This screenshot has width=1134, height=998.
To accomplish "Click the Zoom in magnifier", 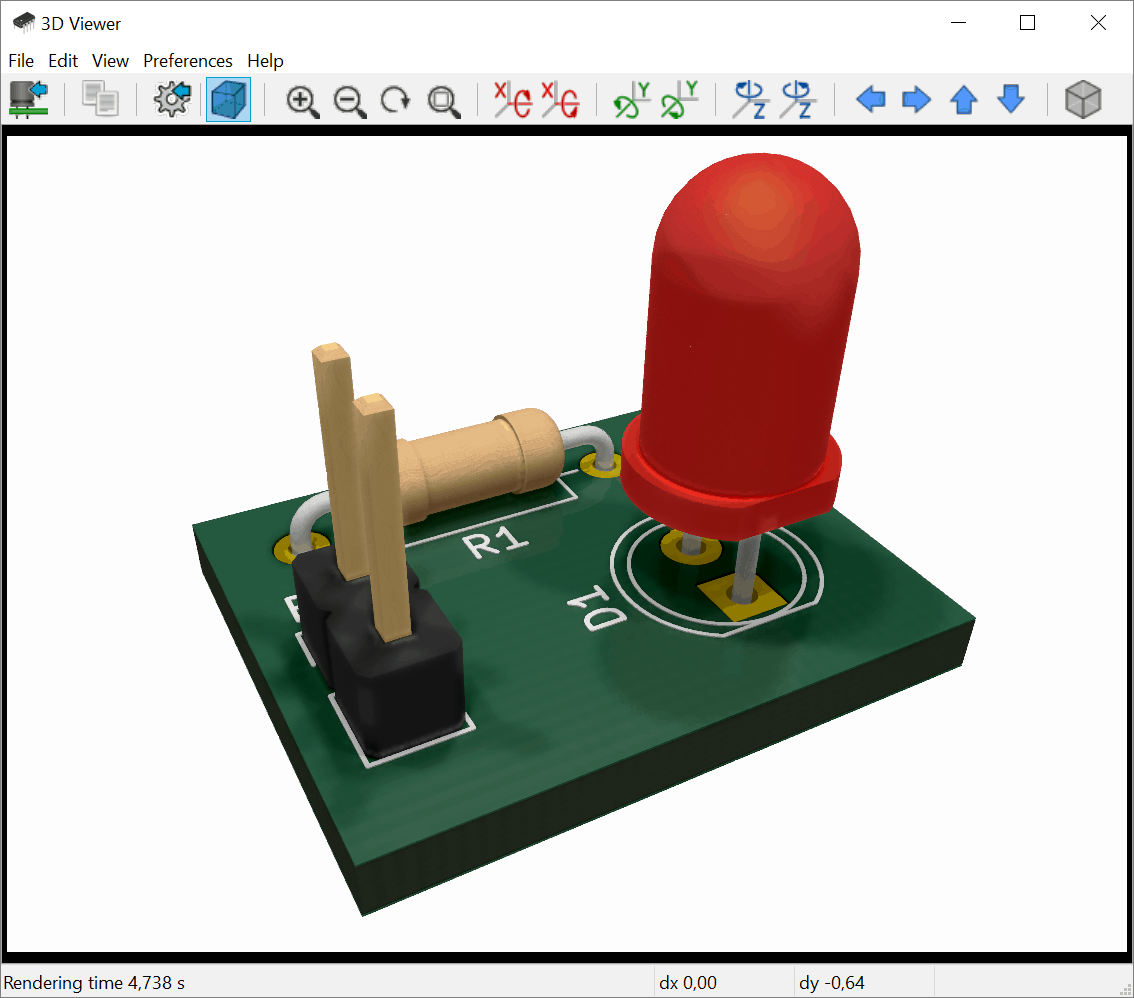I will tap(302, 100).
